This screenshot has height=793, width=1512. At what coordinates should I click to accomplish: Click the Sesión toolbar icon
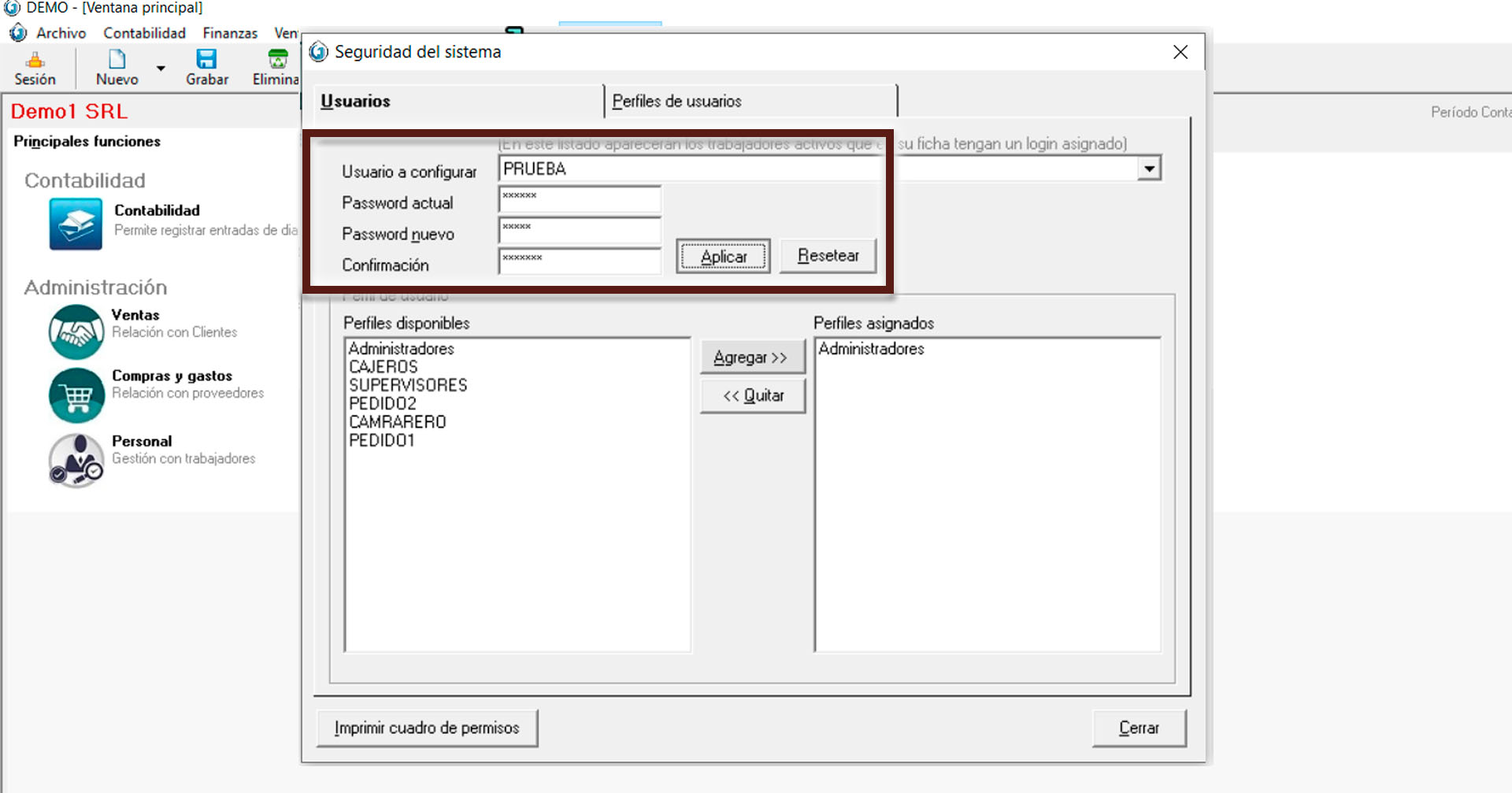(x=35, y=60)
